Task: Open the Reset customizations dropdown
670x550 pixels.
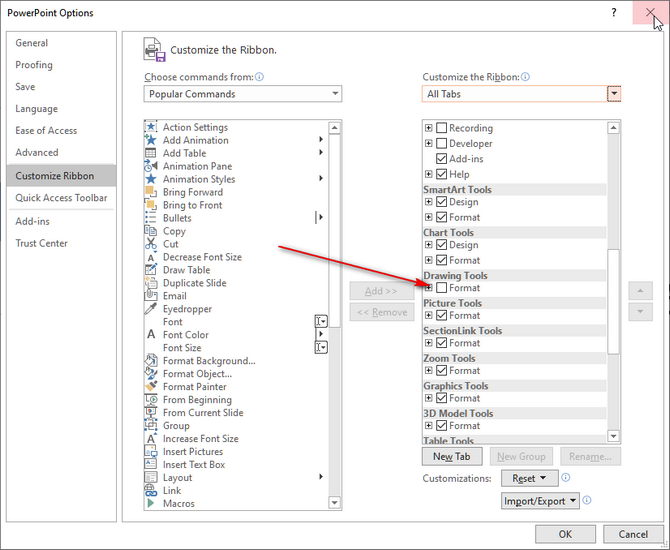Action: pos(529,478)
